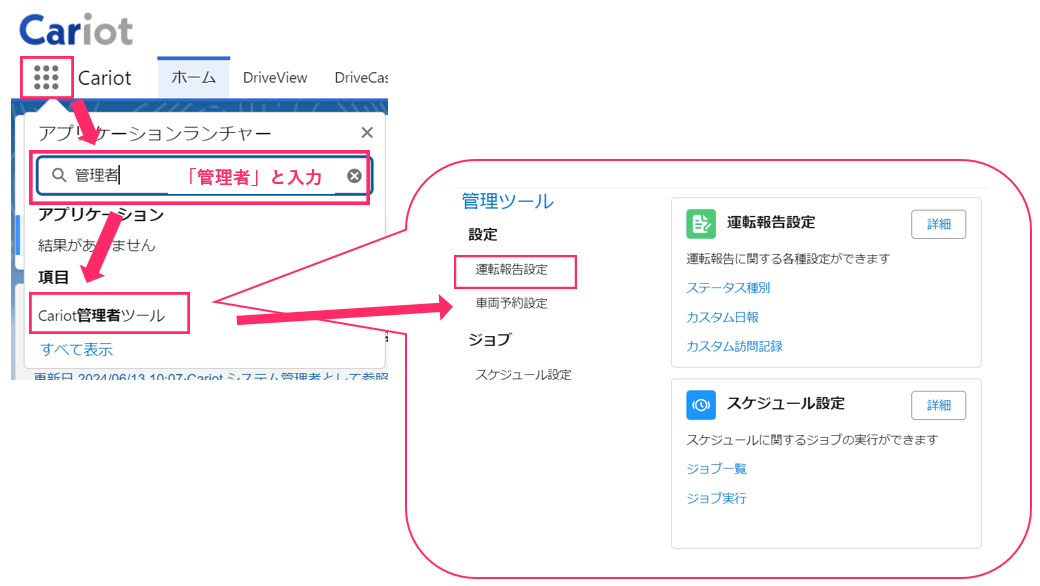Click the Cariot app name label
1040x586 pixels.
pos(105,78)
